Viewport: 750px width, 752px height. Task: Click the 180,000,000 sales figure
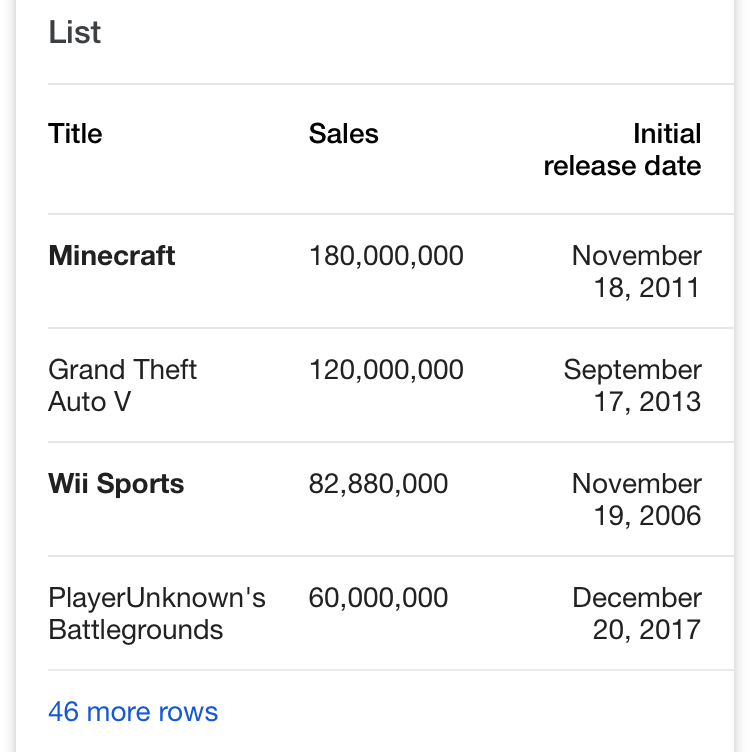(x=386, y=256)
